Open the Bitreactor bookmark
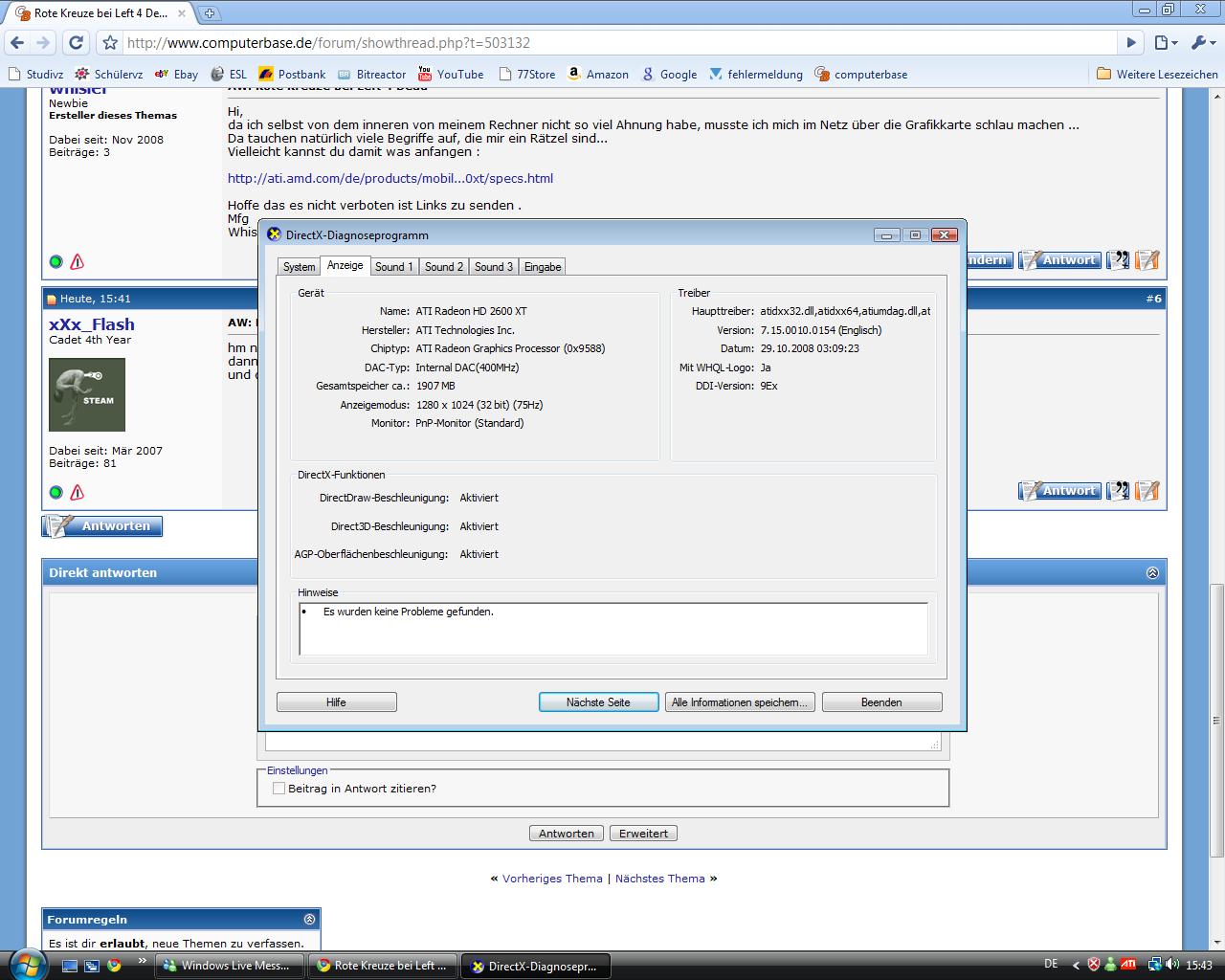Viewport: 1225px width, 980px height. [371, 74]
